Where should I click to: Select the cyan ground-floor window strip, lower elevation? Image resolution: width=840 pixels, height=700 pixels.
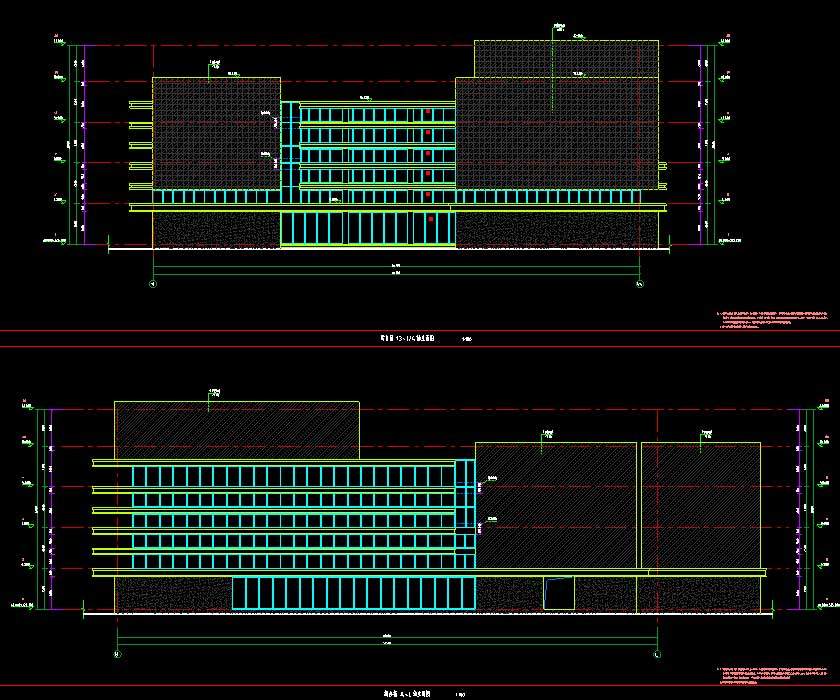pos(354,593)
